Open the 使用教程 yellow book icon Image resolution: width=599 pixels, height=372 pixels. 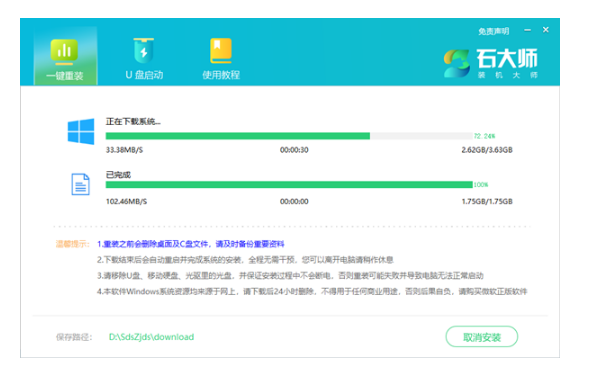click(221, 50)
